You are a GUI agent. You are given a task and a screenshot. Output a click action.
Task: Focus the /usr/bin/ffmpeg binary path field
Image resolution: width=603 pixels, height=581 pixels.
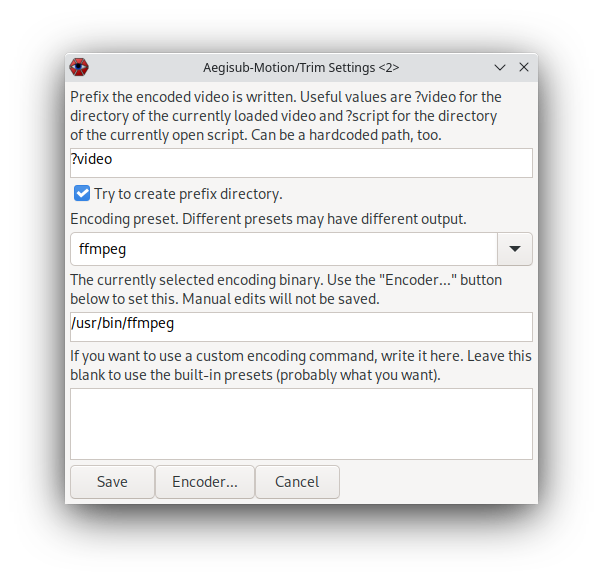(x=301, y=327)
